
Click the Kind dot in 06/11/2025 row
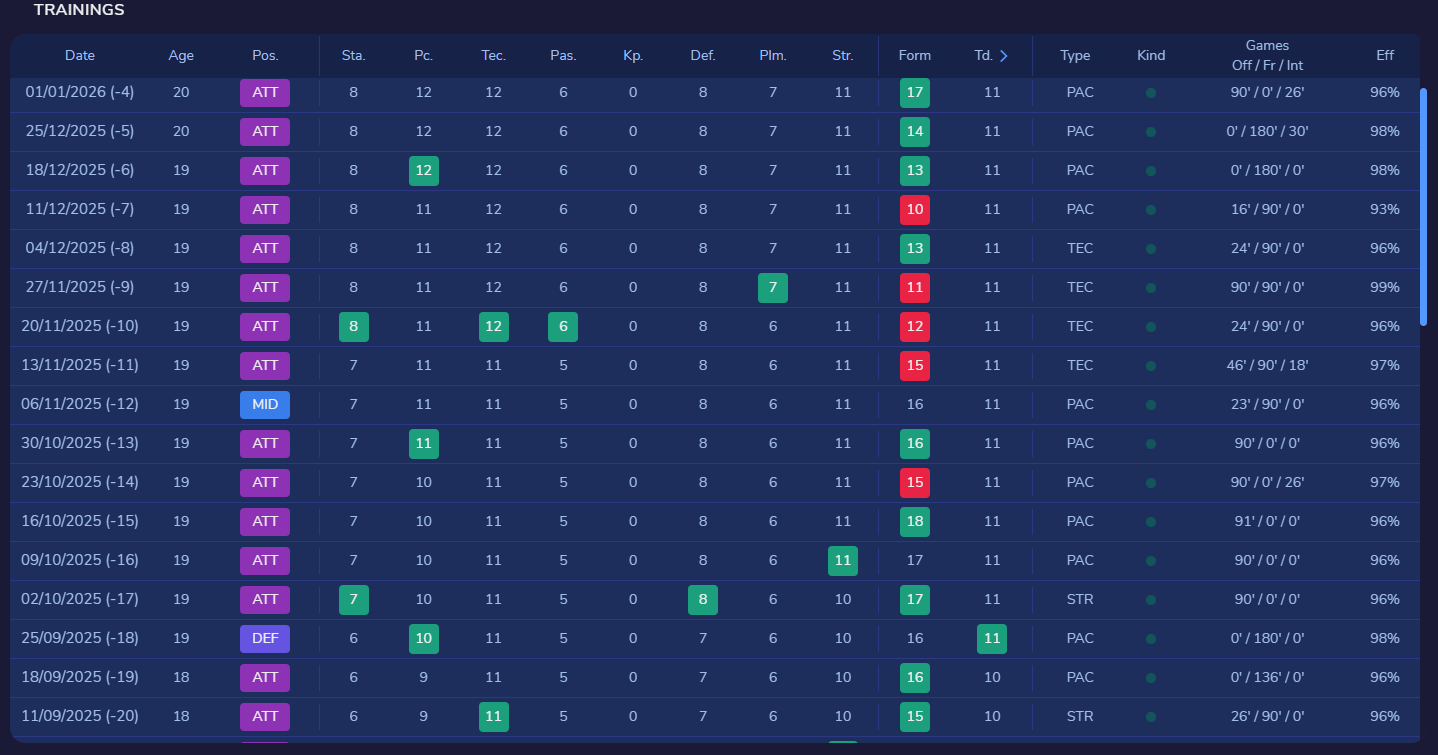(x=1151, y=405)
